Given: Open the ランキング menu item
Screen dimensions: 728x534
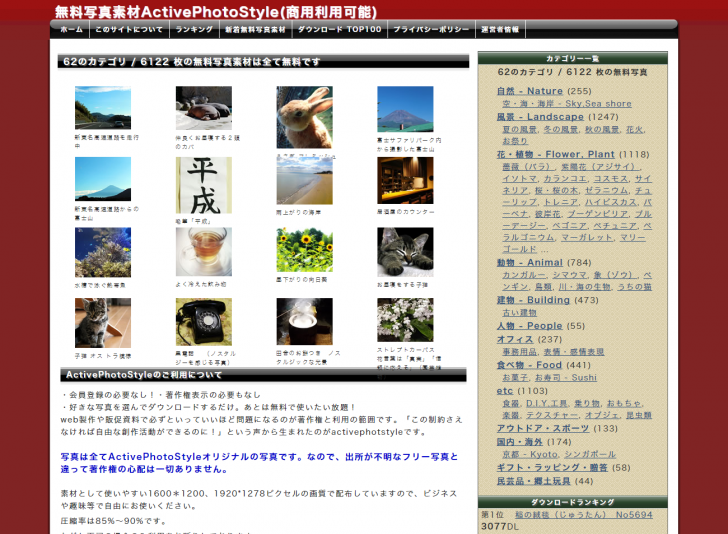Looking at the screenshot, I should 194,29.
